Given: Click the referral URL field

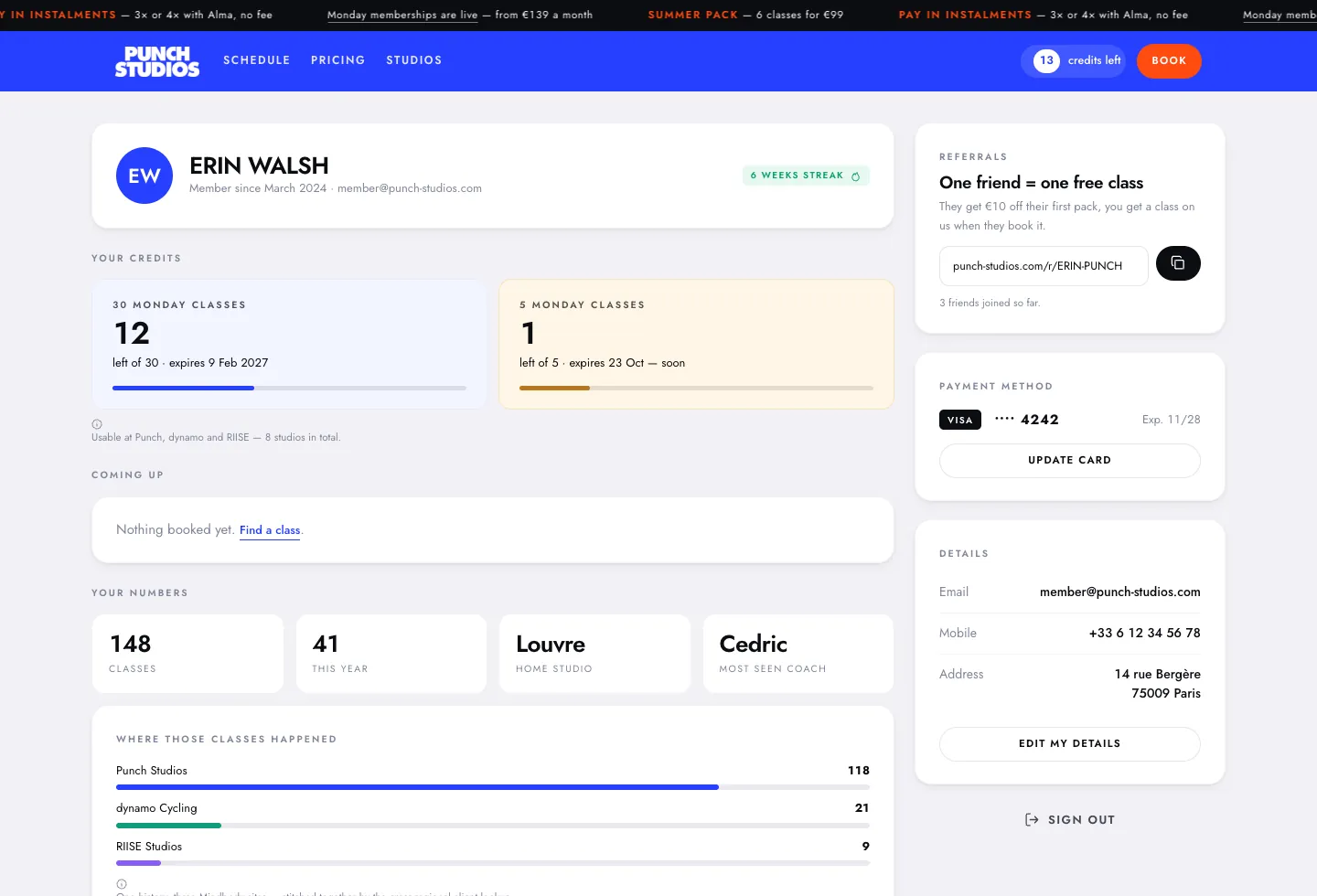Looking at the screenshot, I should [x=1044, y=266].
